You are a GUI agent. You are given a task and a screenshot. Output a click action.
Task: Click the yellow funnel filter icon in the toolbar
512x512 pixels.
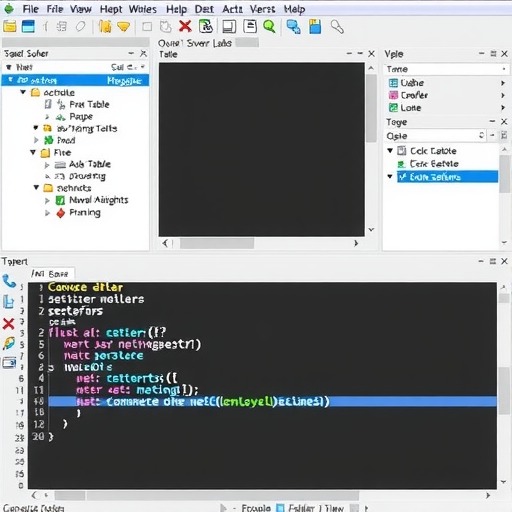pos(124,27)
